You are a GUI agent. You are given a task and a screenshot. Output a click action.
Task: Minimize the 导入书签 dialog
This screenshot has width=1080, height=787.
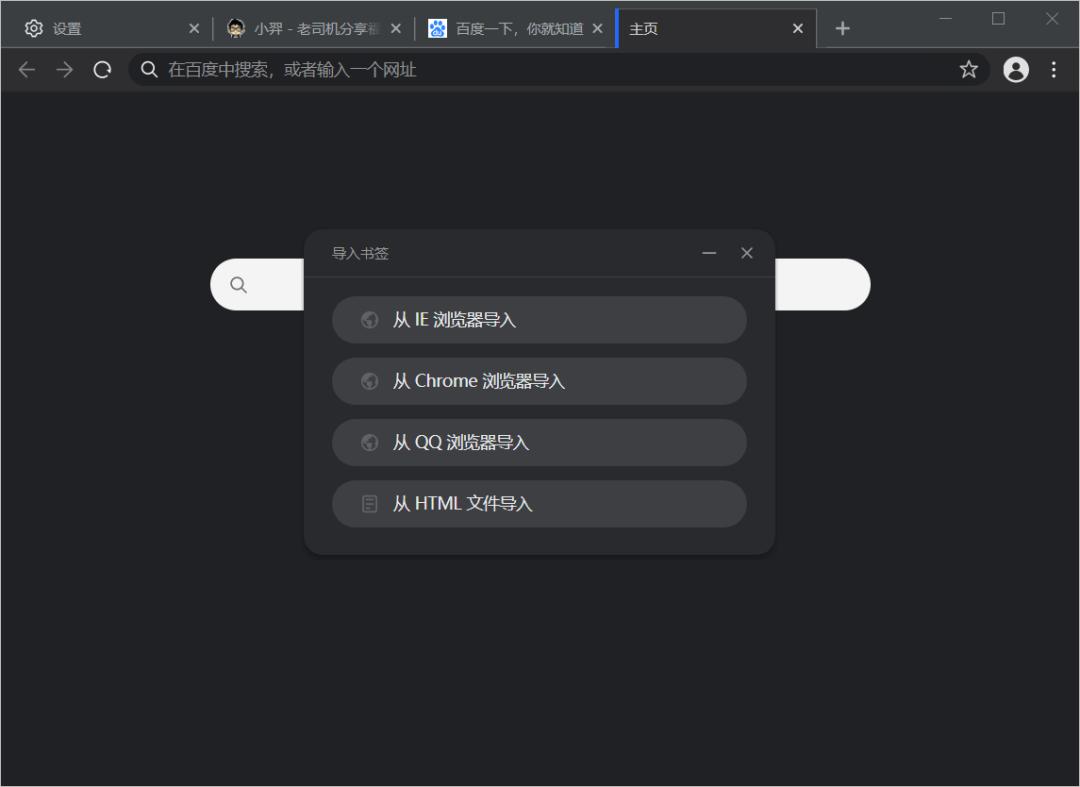coord(709,253)
